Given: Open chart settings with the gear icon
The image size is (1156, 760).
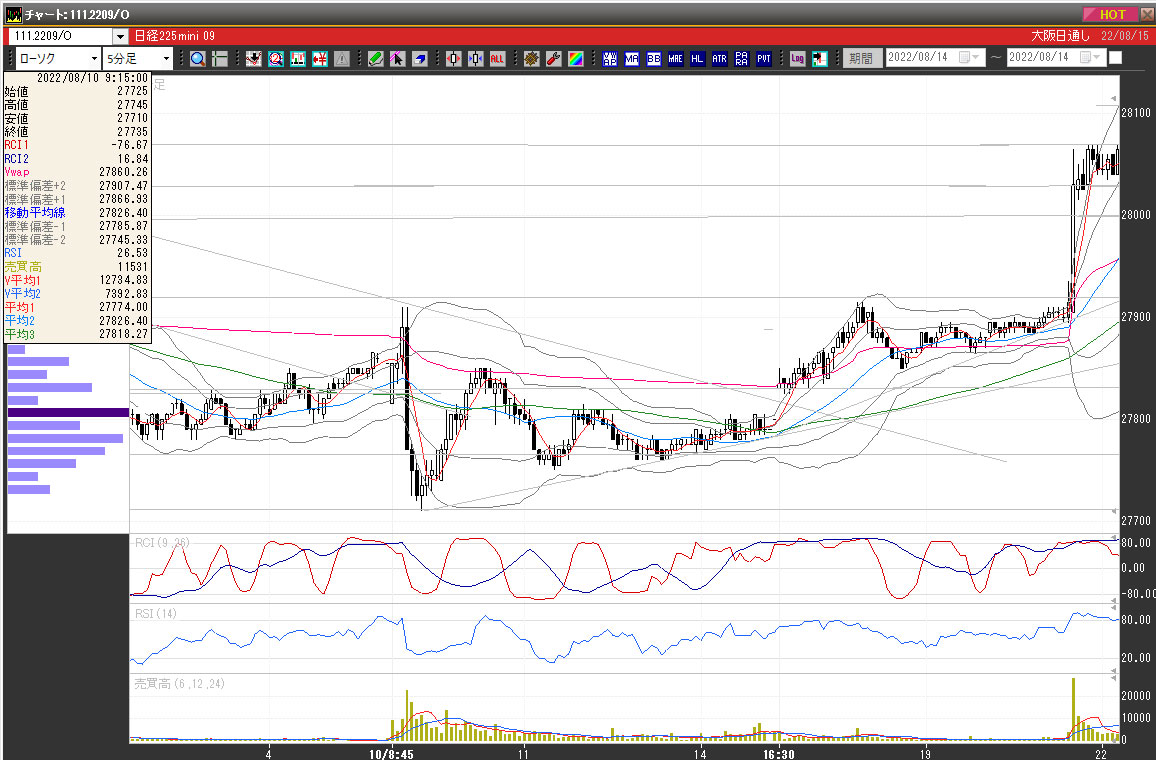Looking at the screenshot, I should click(x=532, y=59).
